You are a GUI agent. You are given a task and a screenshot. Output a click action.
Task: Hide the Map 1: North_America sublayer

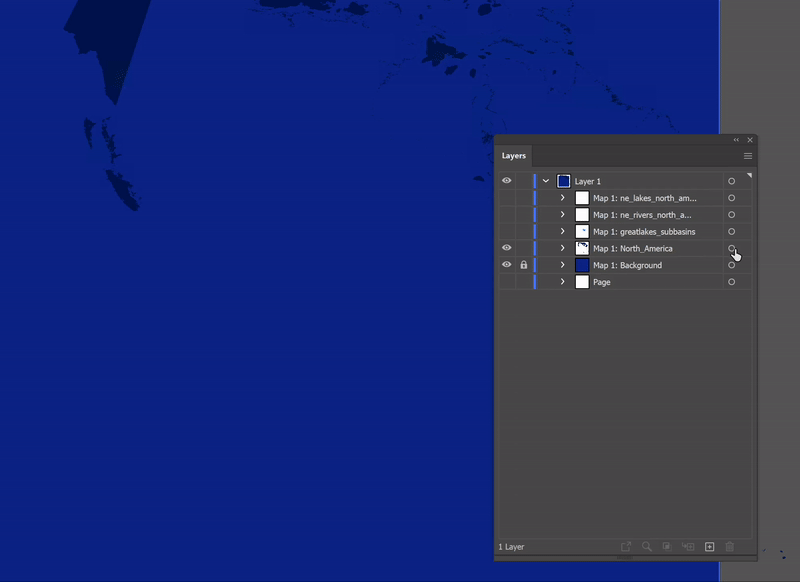tap(506, 248)
